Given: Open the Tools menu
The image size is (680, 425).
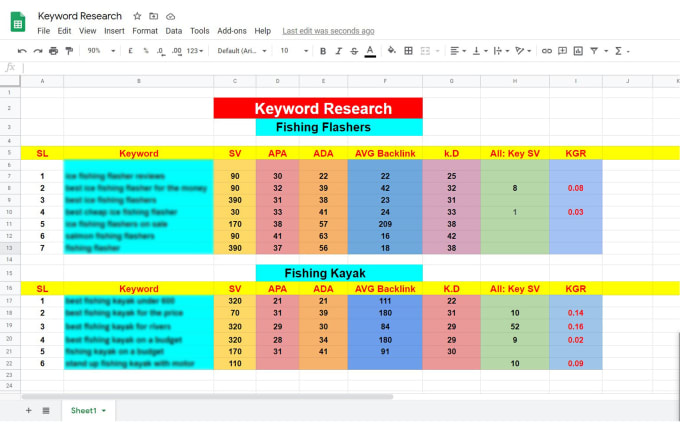Looking at the screenshot, I should (199, 31).
